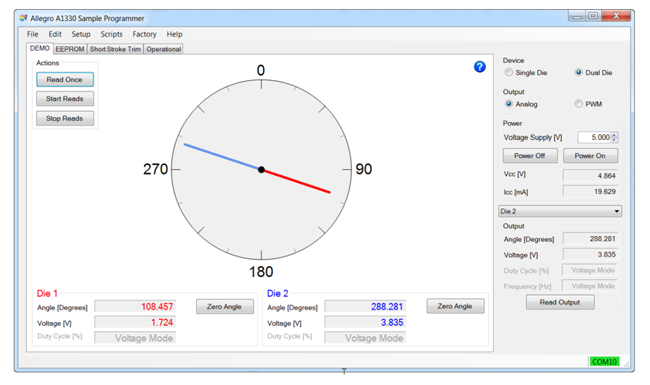Click the Stop Reads button
Image resolution: width=650 pixels, height=385 pixels.
(65, 119)
